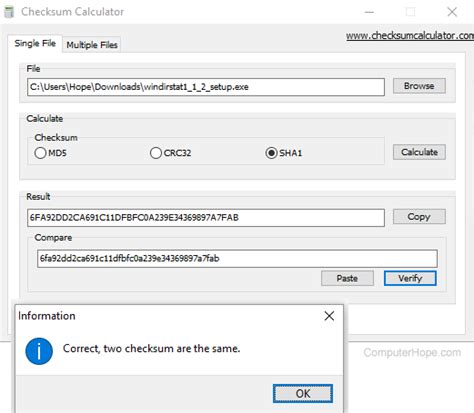Click in the Compare checksum field
474x413 pixels.
click(237, 258)
